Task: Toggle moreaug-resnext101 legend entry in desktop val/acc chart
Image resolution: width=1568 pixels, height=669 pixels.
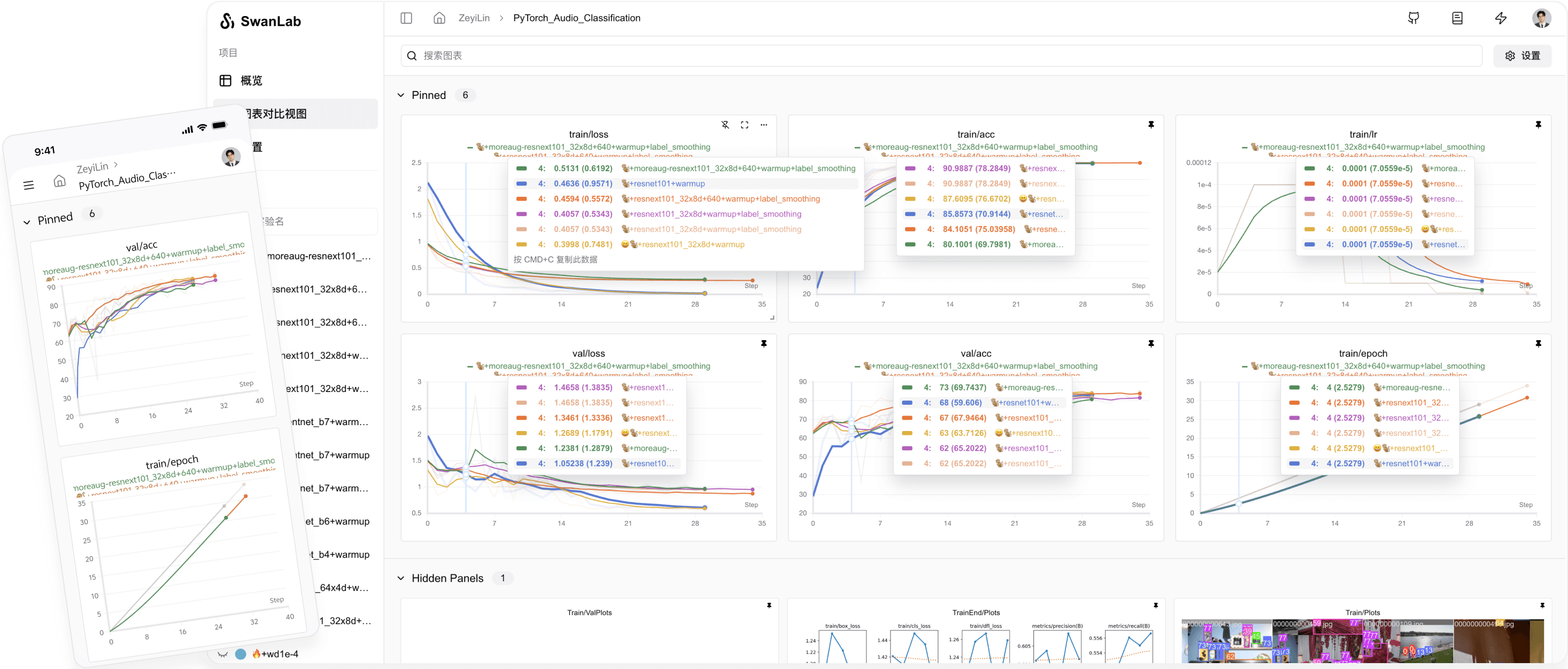Action: 976,366
